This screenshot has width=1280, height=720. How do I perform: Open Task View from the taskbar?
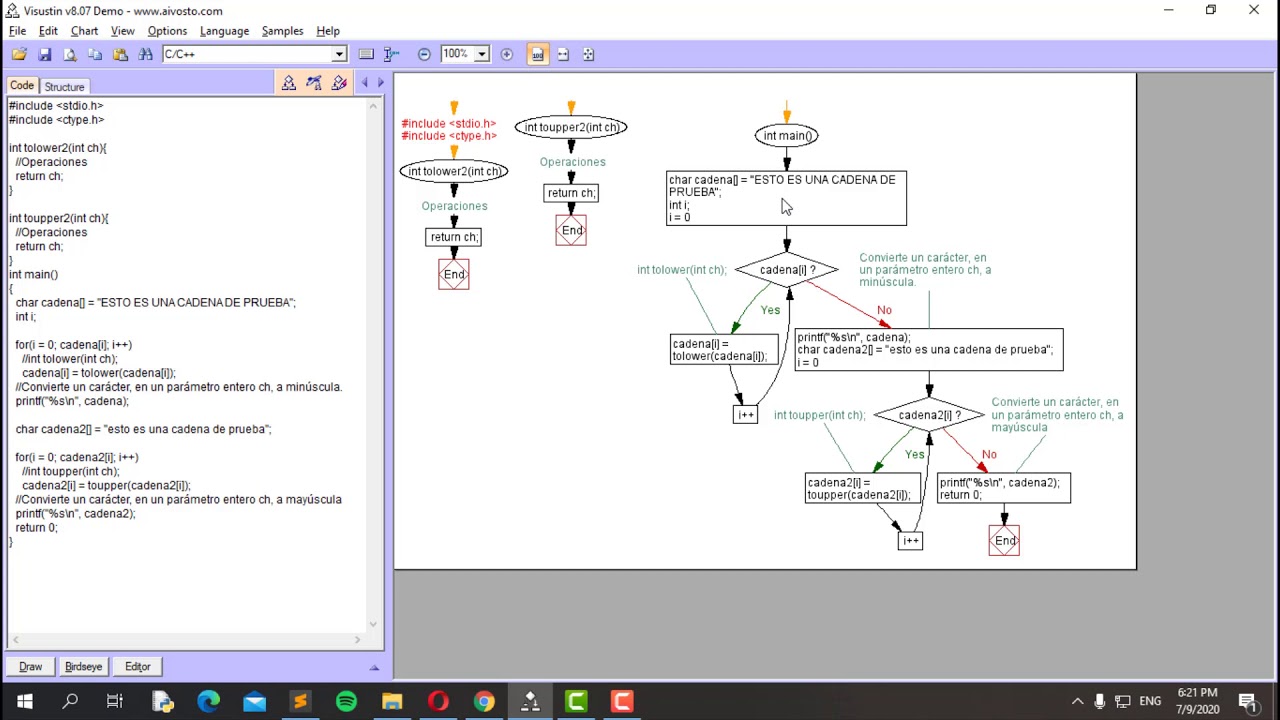coord(115,701)
